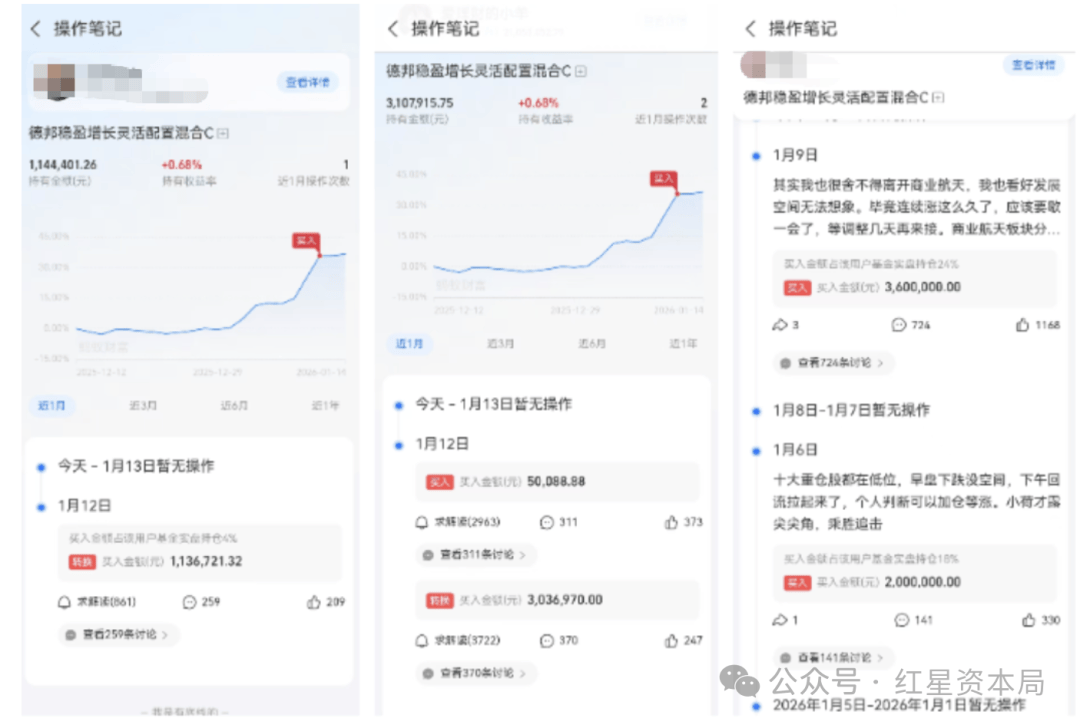Share the 1月9日 note with 3 shares
Viewport: 1080px width, 725px height.
[x=780, y=325]
